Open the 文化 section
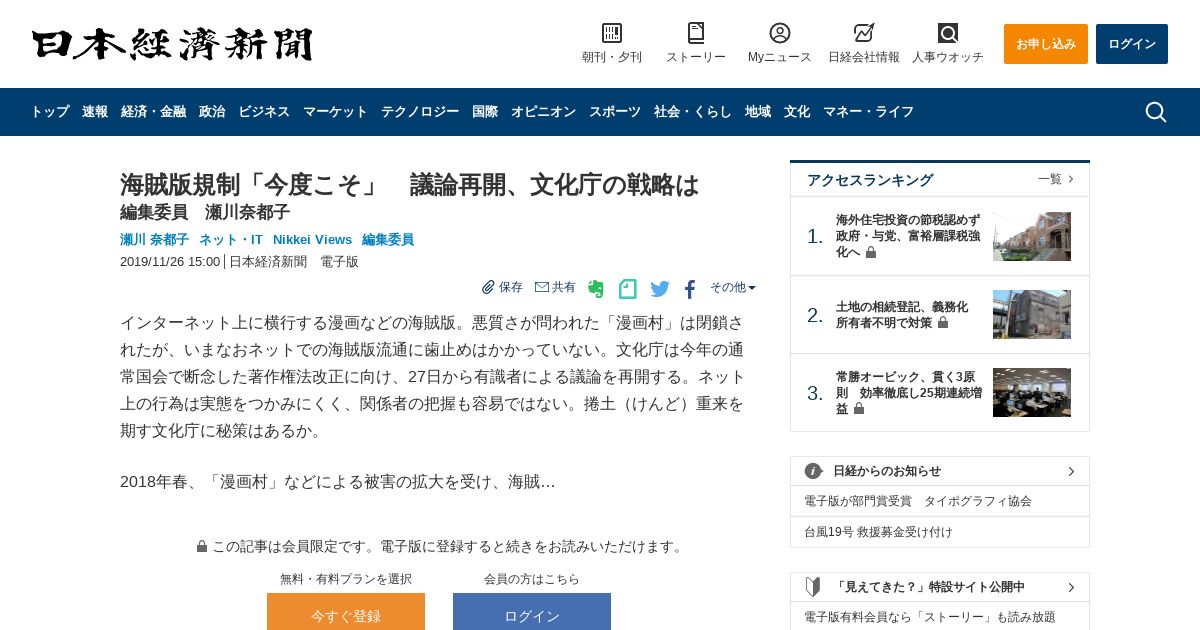The height and width of the screenshot is (630, 1200). tap(797, 112)
